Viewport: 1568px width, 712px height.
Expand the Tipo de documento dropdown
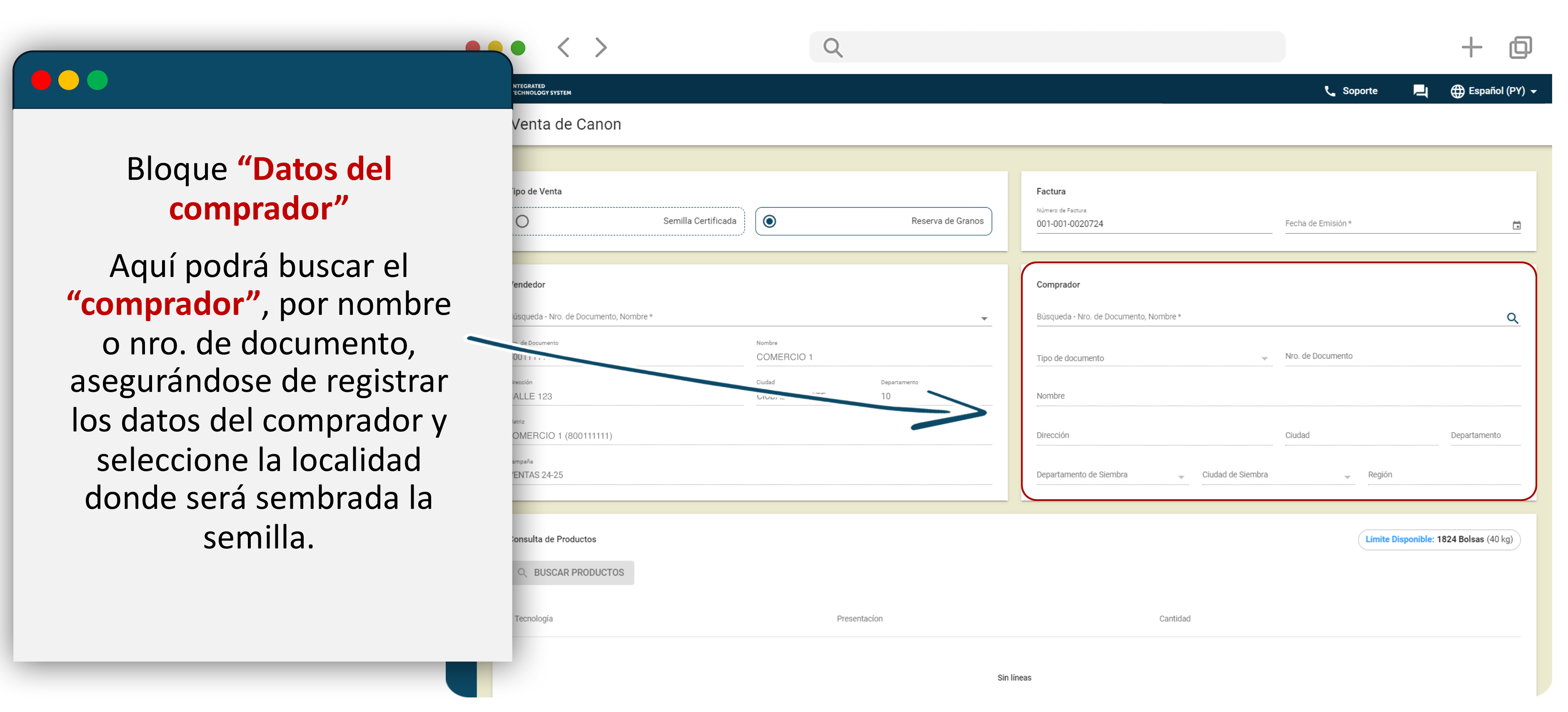point(1264,359)
